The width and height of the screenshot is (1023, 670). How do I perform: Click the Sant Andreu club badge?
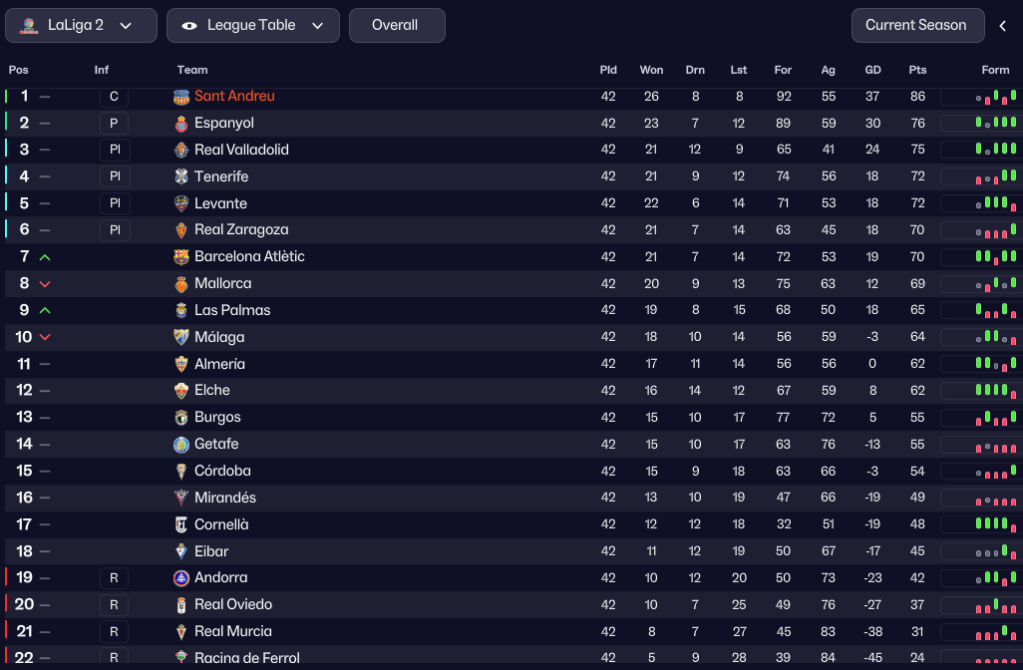coord(181,97)
